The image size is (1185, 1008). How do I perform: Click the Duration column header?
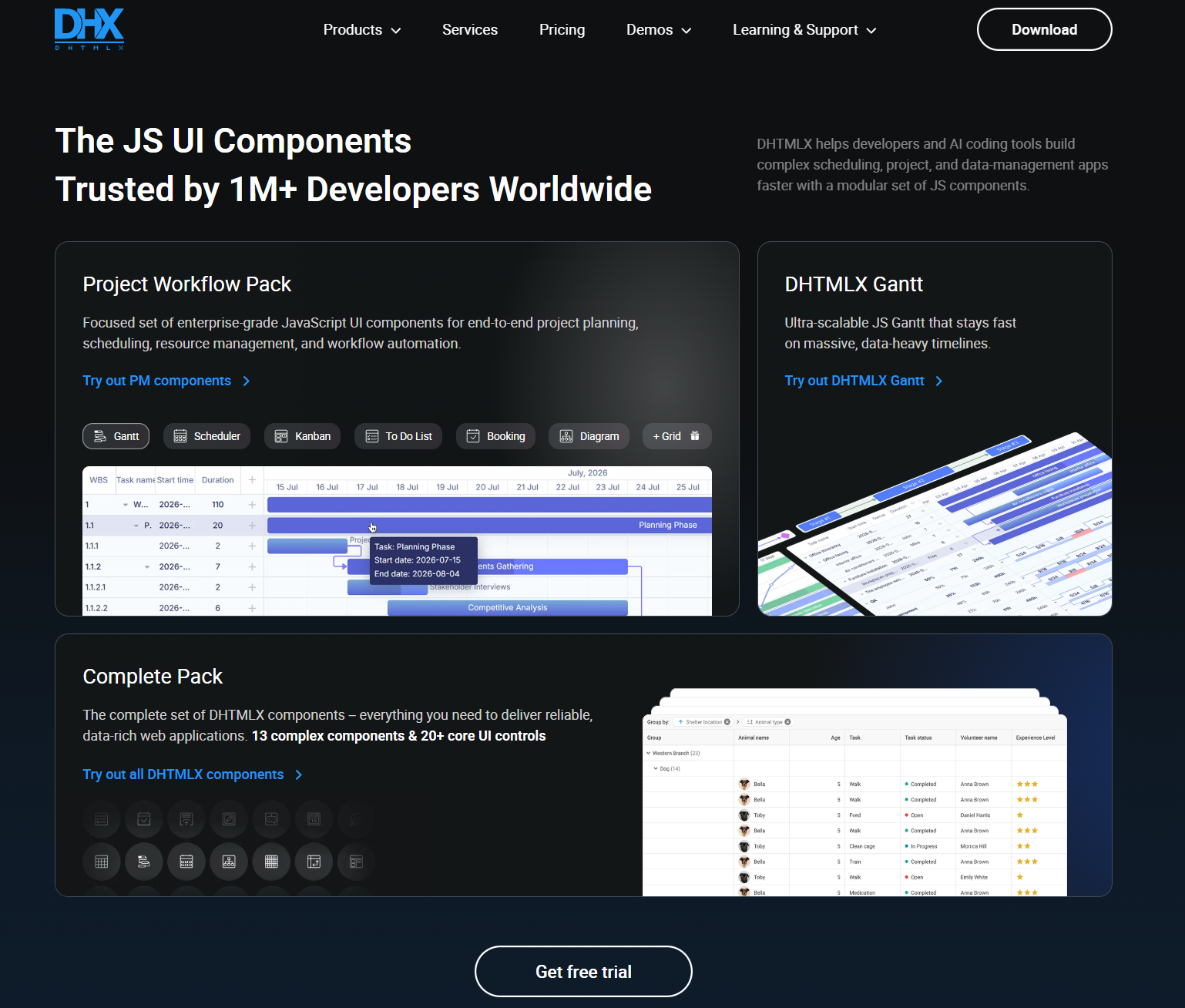point(218,480)
